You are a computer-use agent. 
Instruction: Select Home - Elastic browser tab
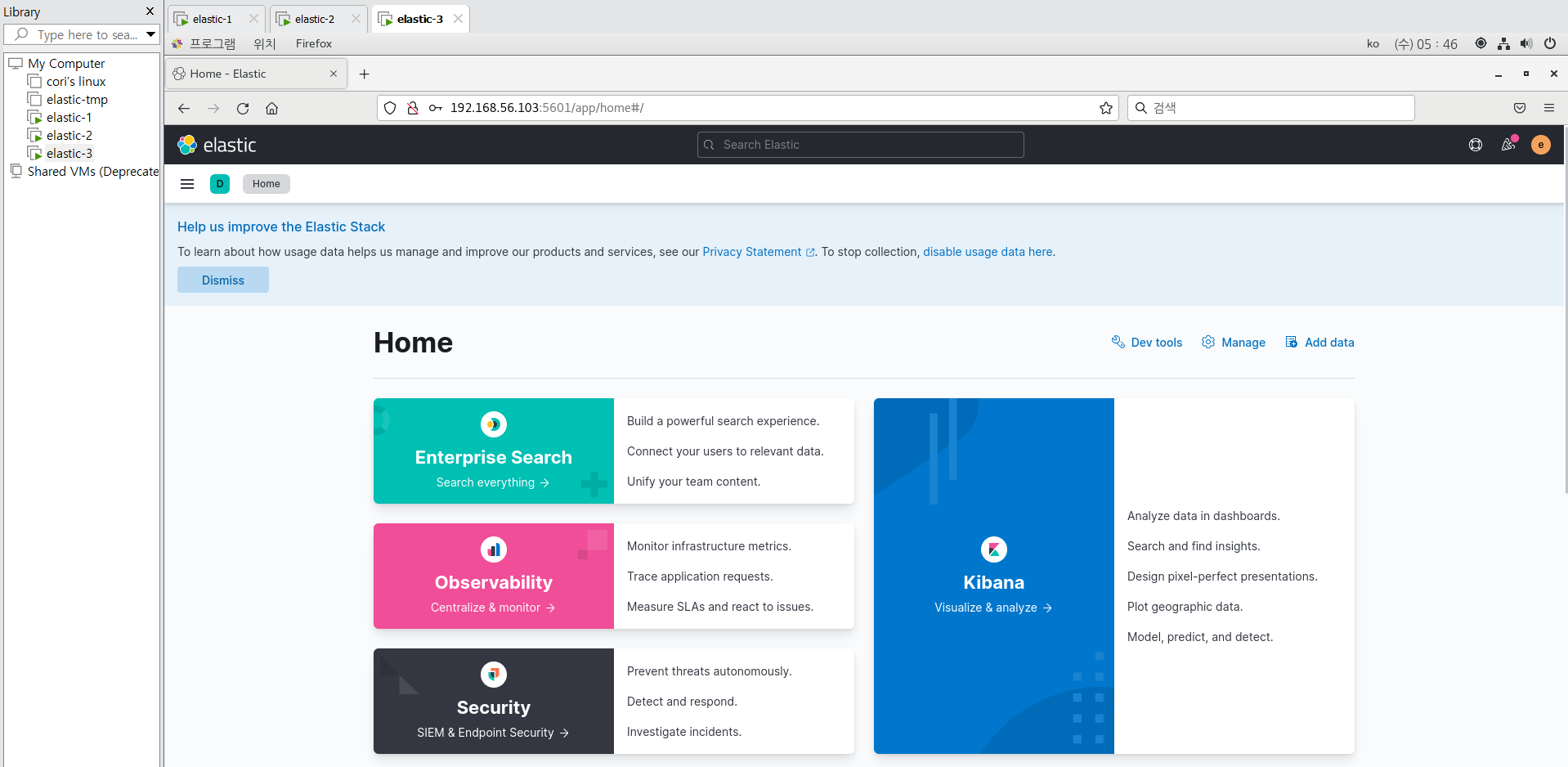pos(257,74)
